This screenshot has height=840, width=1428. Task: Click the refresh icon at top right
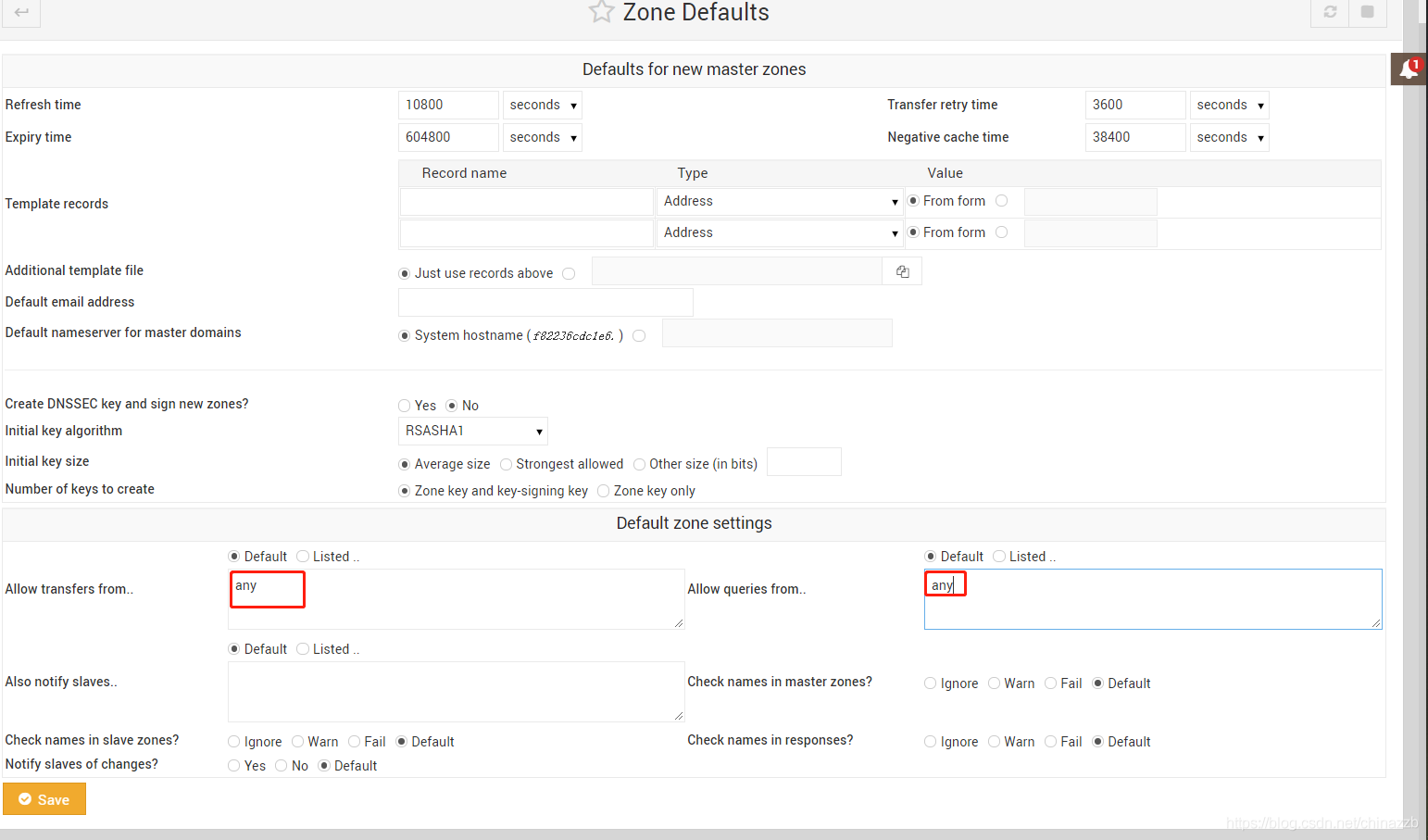point(1330,12)
